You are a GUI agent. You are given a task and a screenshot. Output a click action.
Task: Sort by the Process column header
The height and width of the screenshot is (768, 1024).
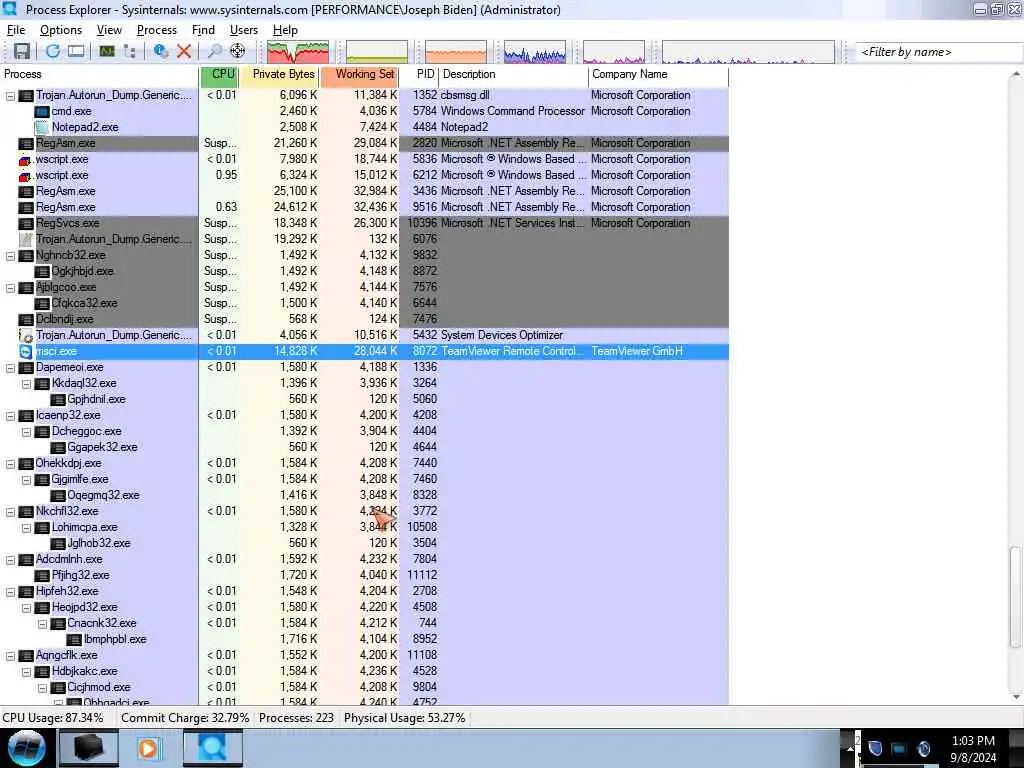[x=99, y=74]
